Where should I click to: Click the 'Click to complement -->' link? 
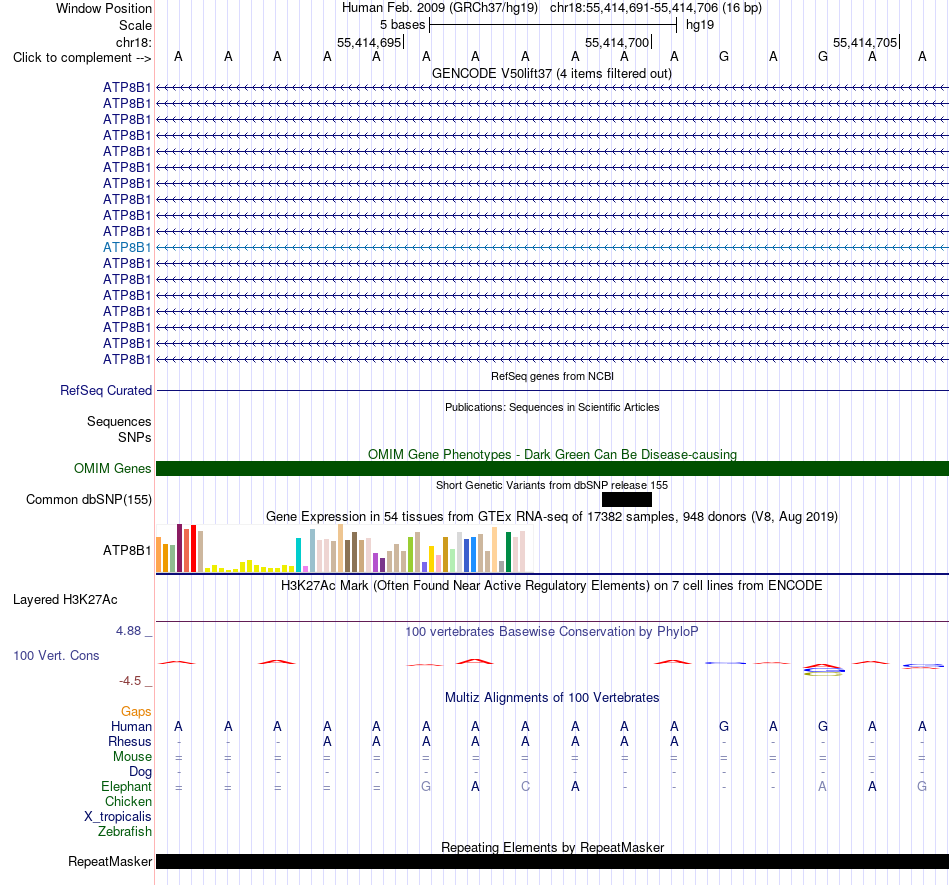tap(82, 58)
